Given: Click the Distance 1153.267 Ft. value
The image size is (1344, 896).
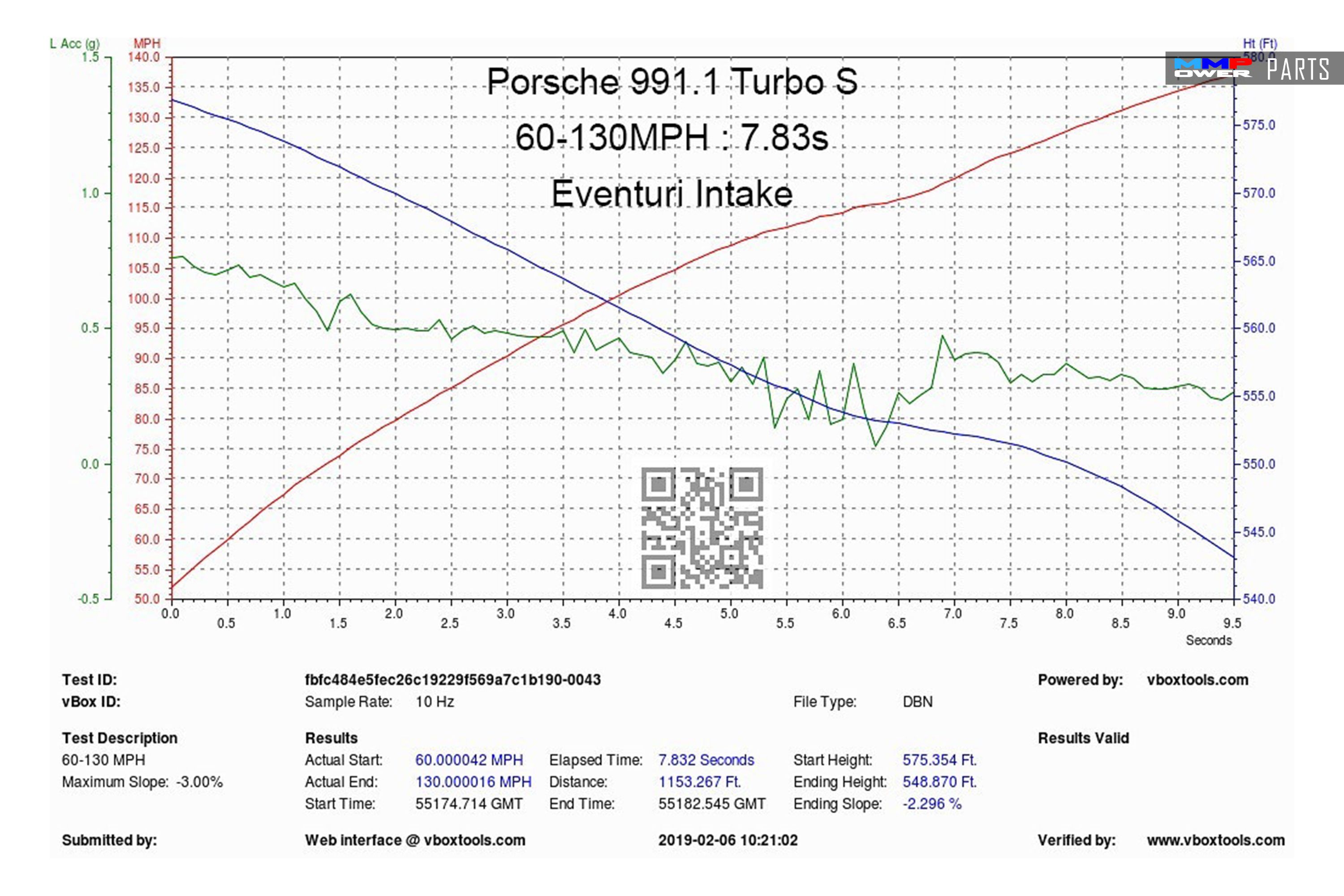Looking at the screenshot, I should (699, 782).
